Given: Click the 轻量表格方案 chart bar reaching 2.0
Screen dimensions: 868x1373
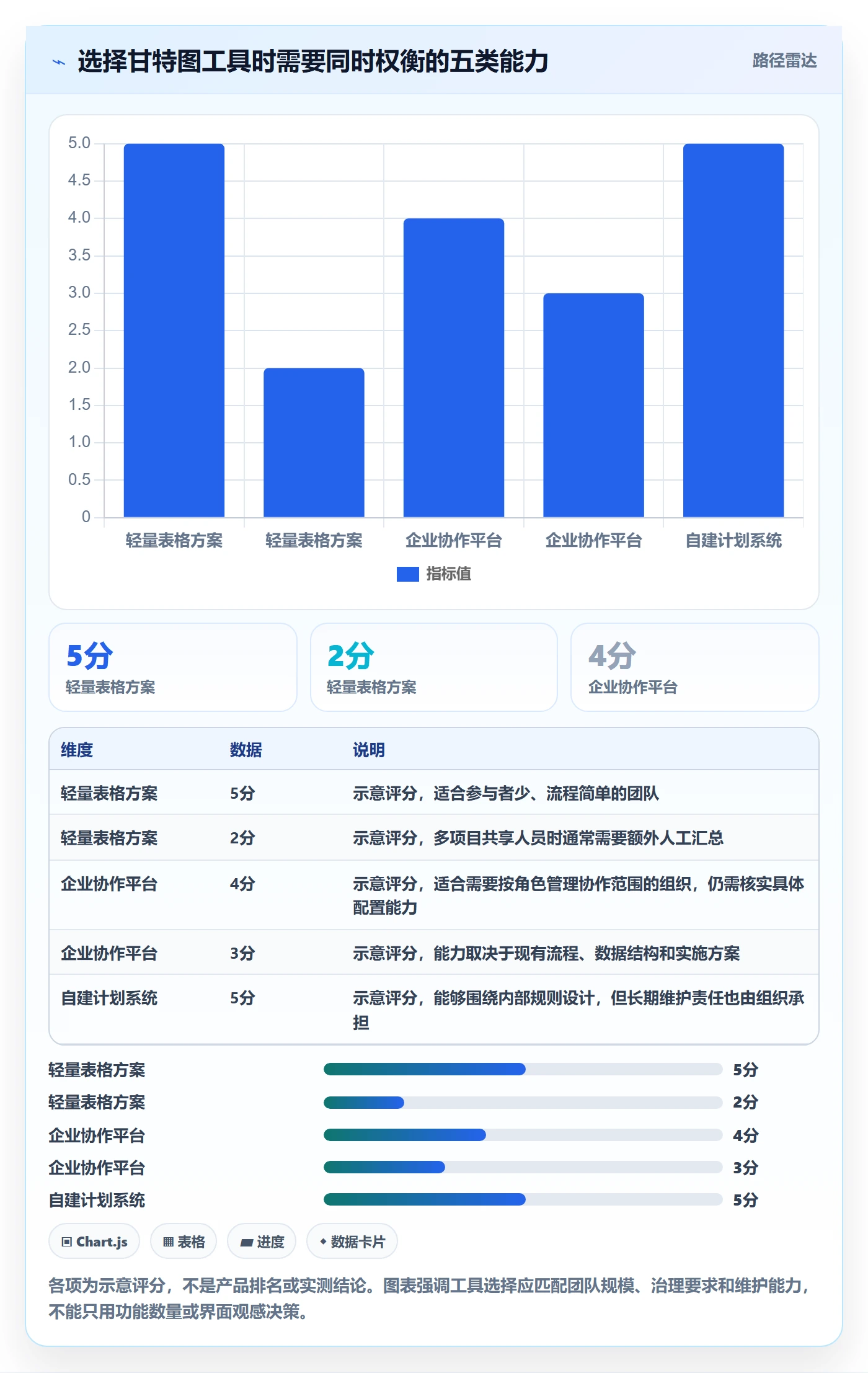Looking at the screenshot, I should (x=314, y=443).
